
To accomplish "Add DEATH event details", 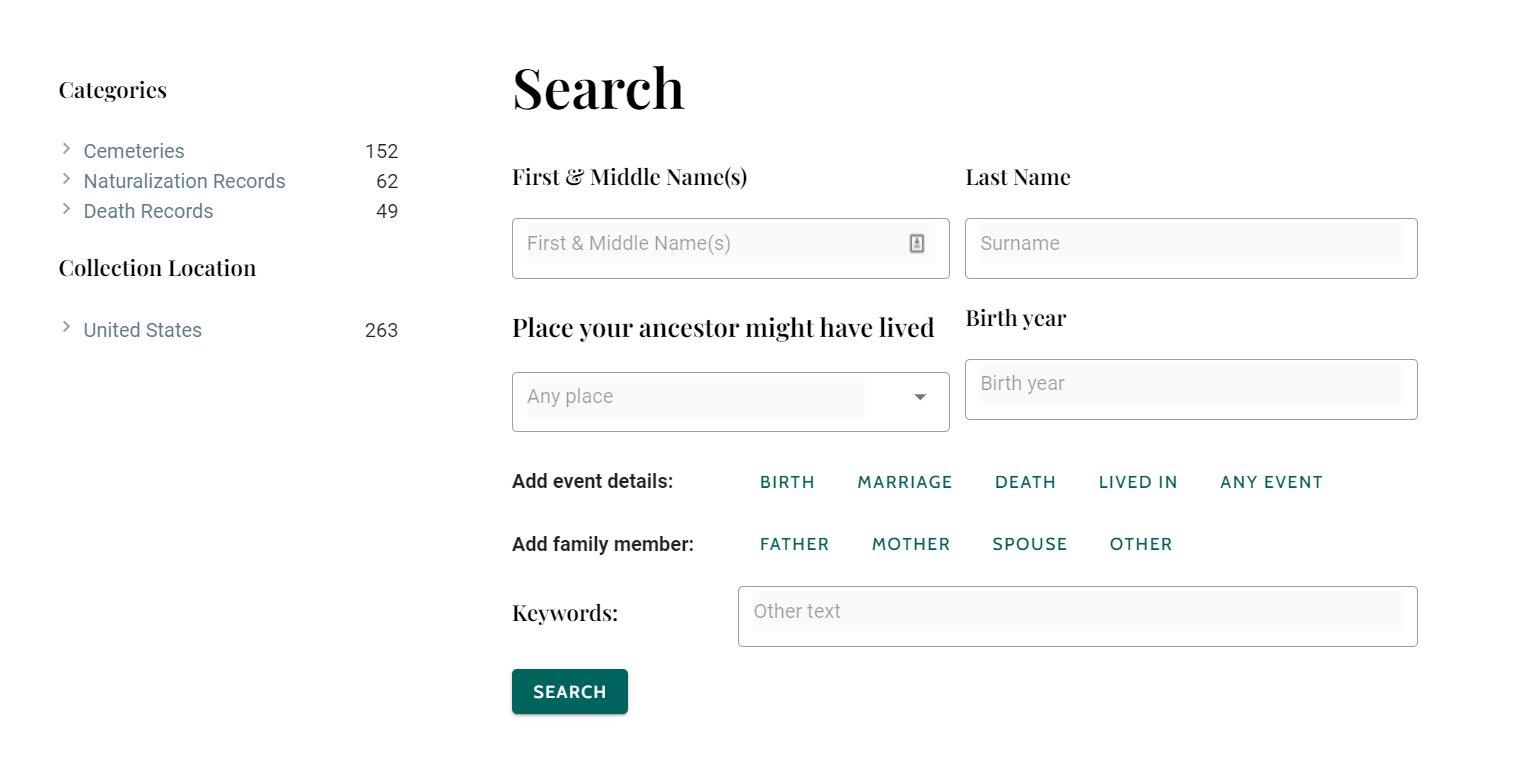I will tap(1025, 482).
